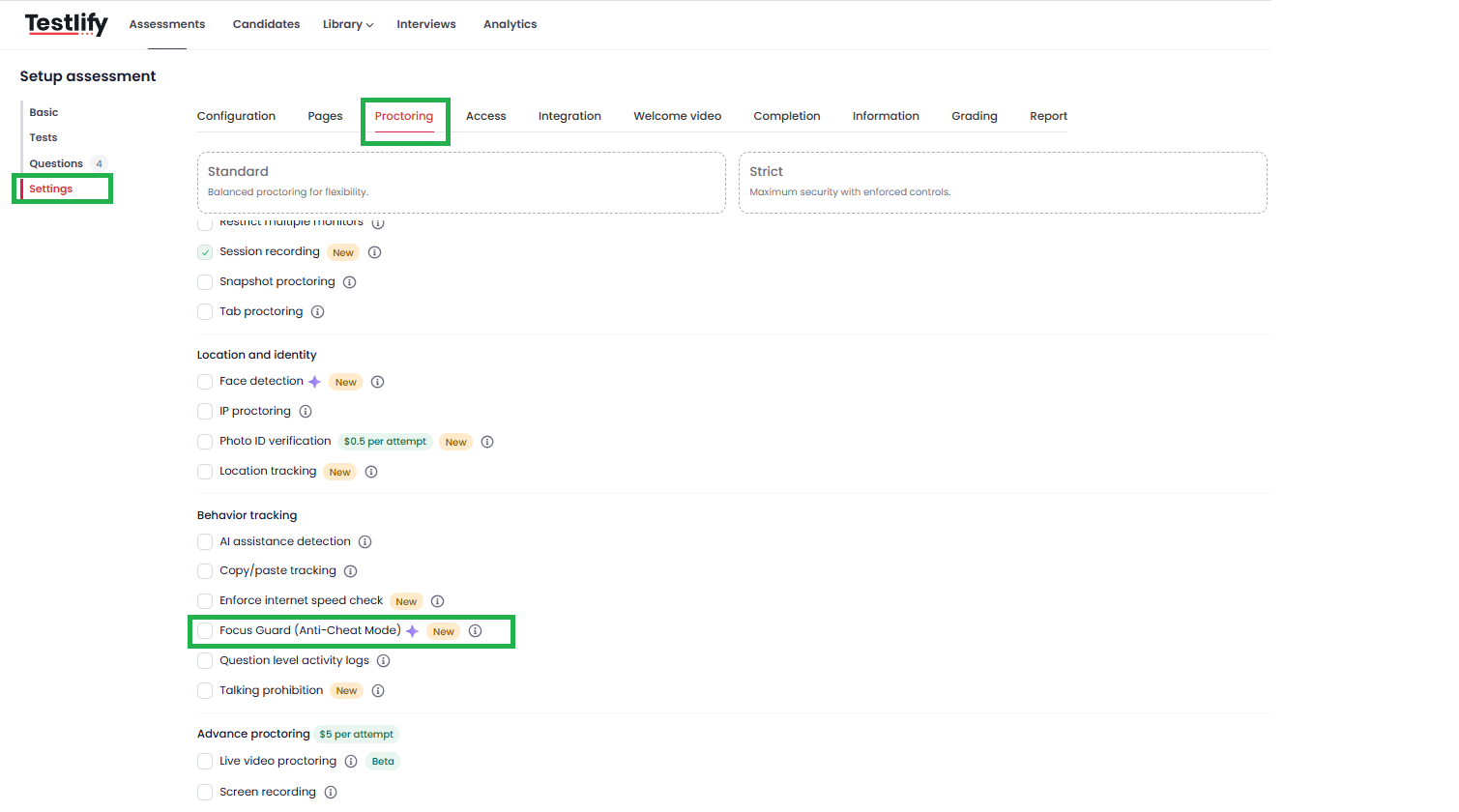The height and width of the screenshot is (812, 1459).
Task: Enable Photo ID verification checkbox
Action: (x=205, y=442)
